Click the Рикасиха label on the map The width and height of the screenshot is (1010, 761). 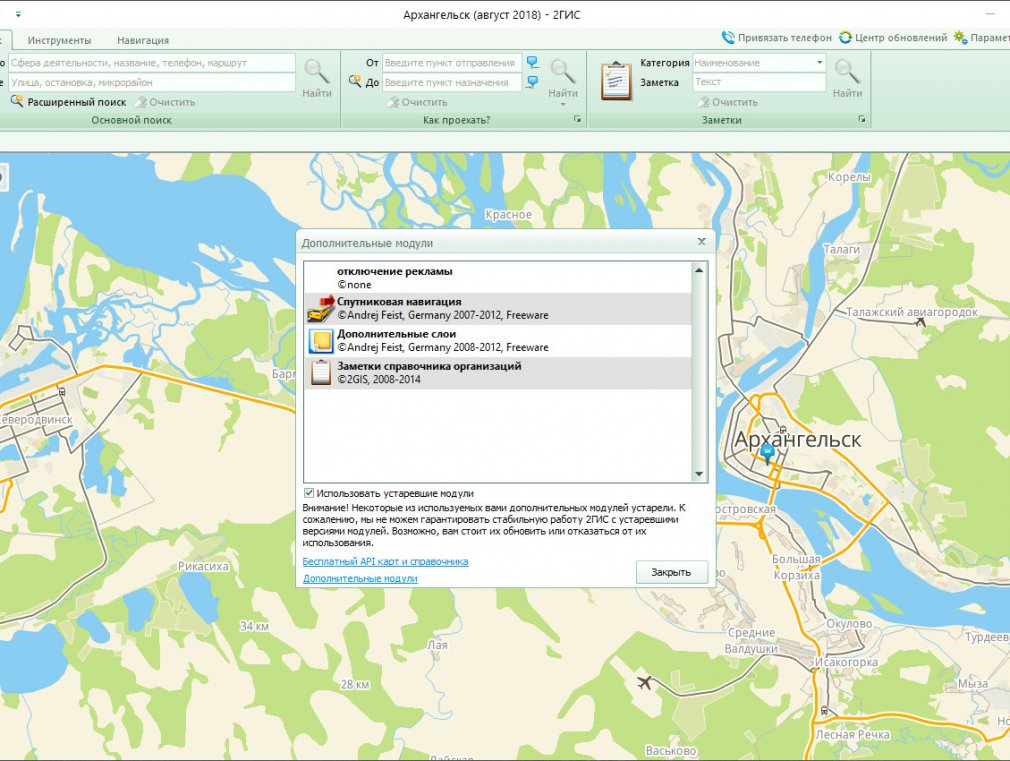204,566
